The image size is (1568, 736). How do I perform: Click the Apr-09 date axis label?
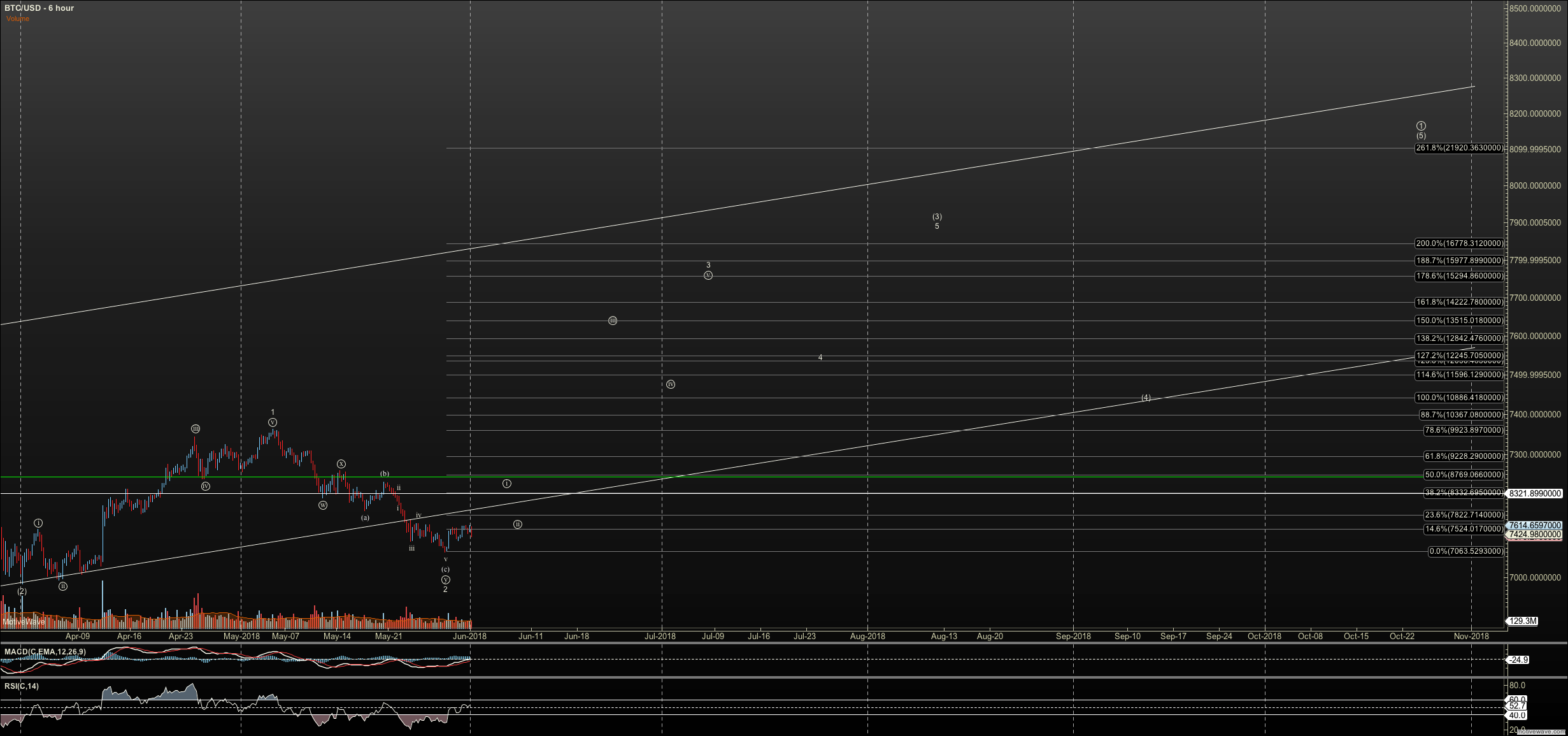pyautogui.click(x=78, y=636)
